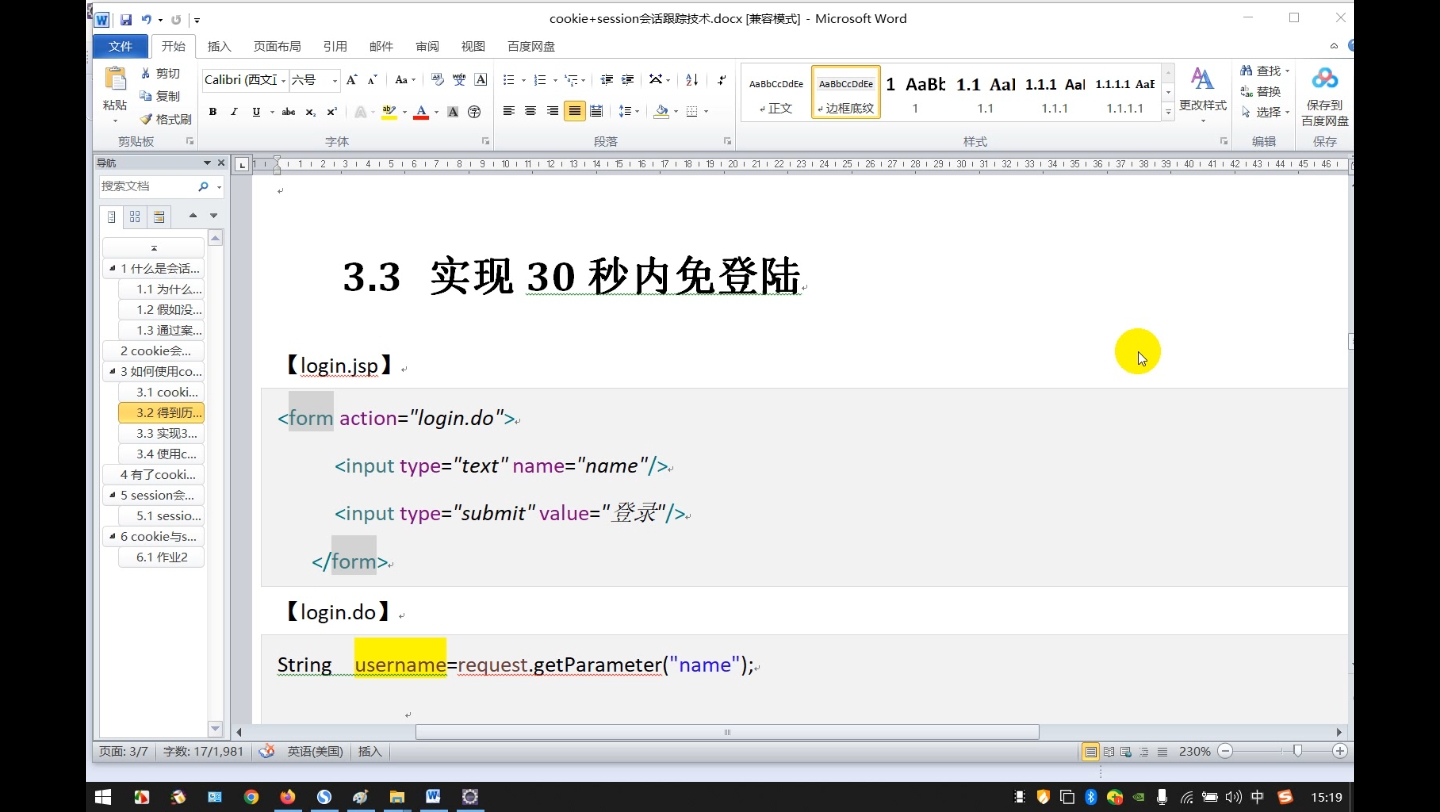Center align the paragraph
The width and height of the screenshot is (1440, 812).
pos(530,111)
